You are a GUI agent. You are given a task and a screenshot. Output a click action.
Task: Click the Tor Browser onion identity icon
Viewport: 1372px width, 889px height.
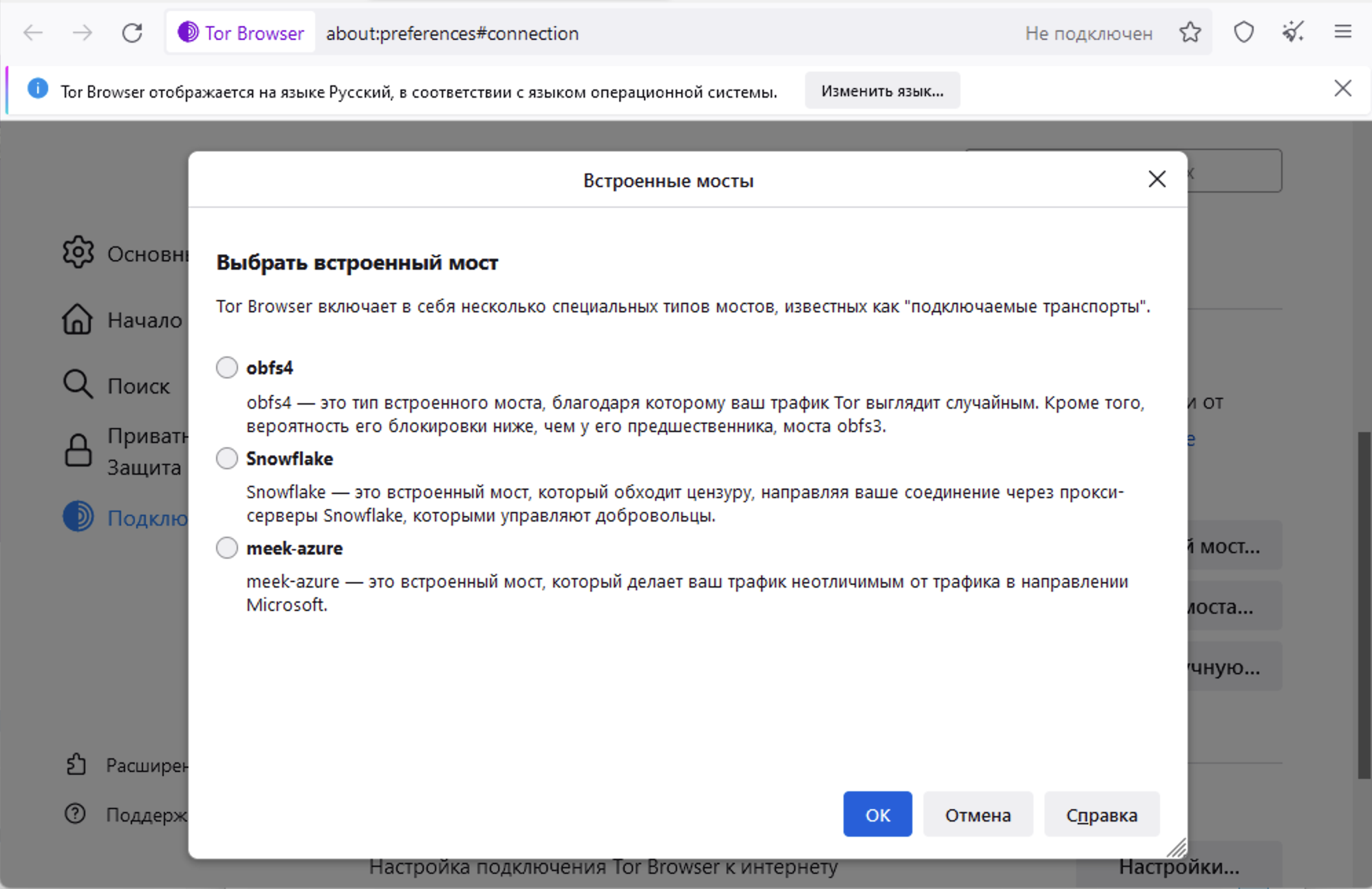click(x=188, y=32)
